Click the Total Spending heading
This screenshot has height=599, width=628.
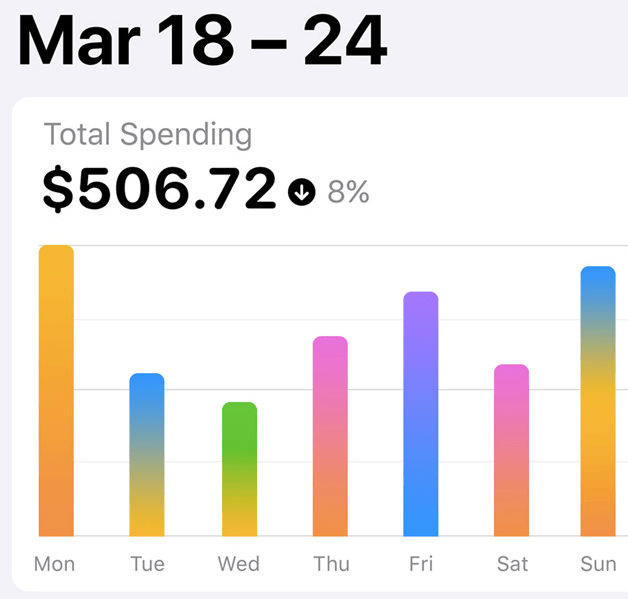[148, 134]
